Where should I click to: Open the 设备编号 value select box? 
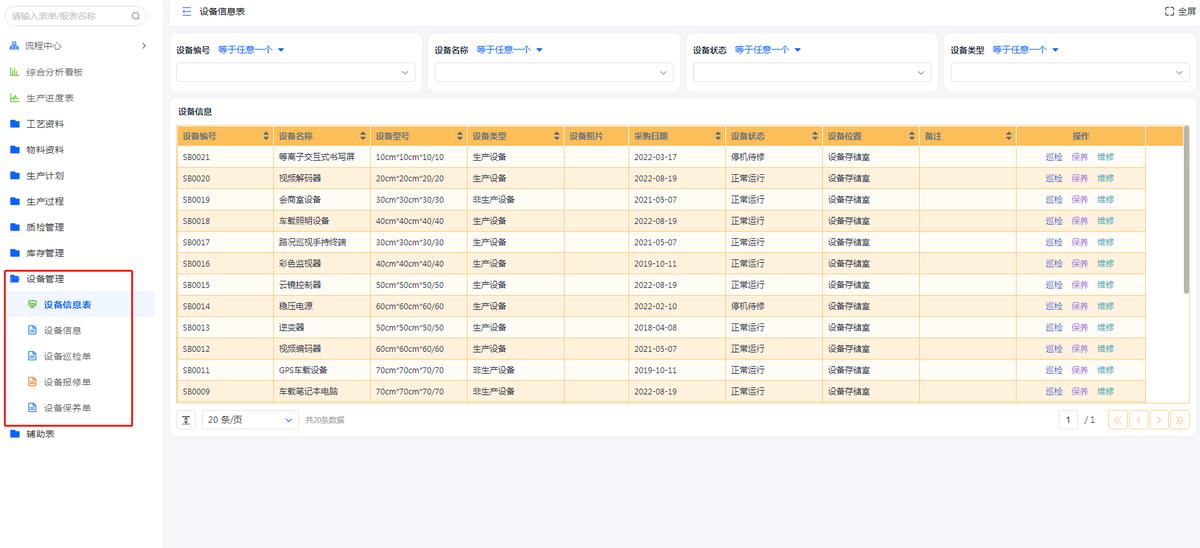tap(295, 72)
